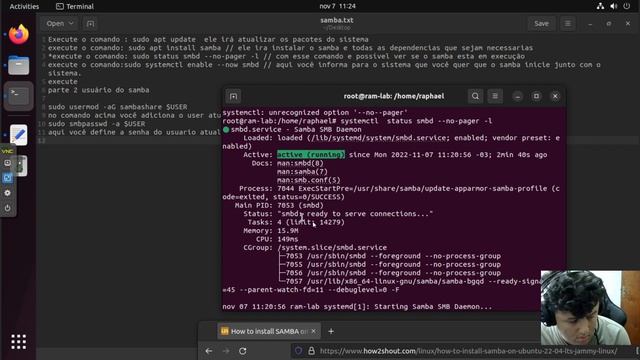Click new document icon in text editor
This screenshot has height=360, width=640.
click(90, 24)
